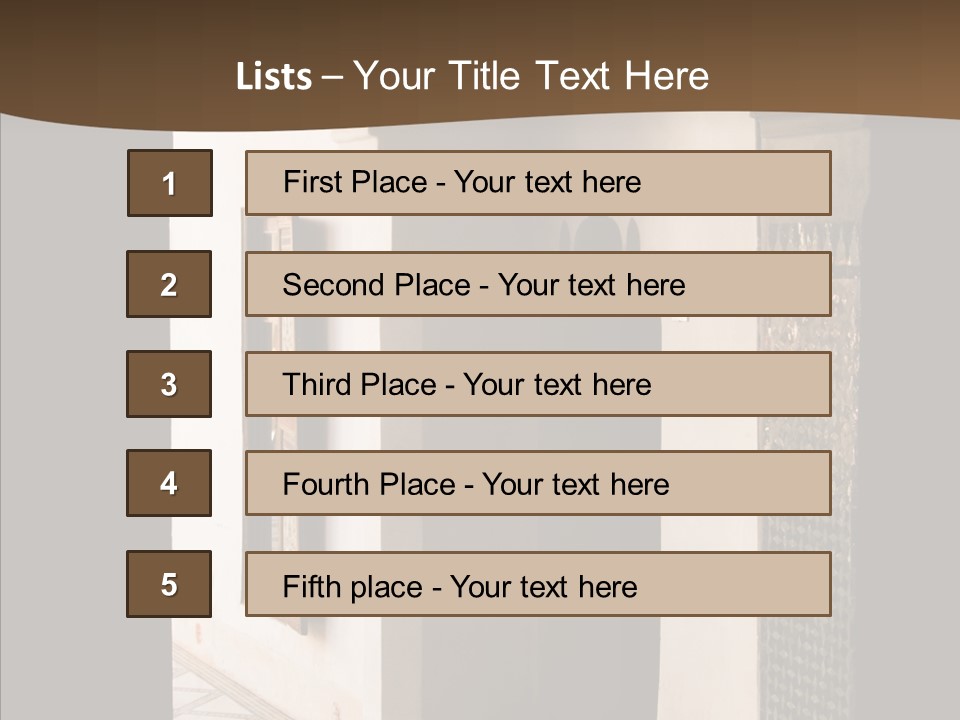Image resolution: width=960 pixels, height=720 pixels.
Task: Click the Second Place text bar
Action: pos(538,284)
